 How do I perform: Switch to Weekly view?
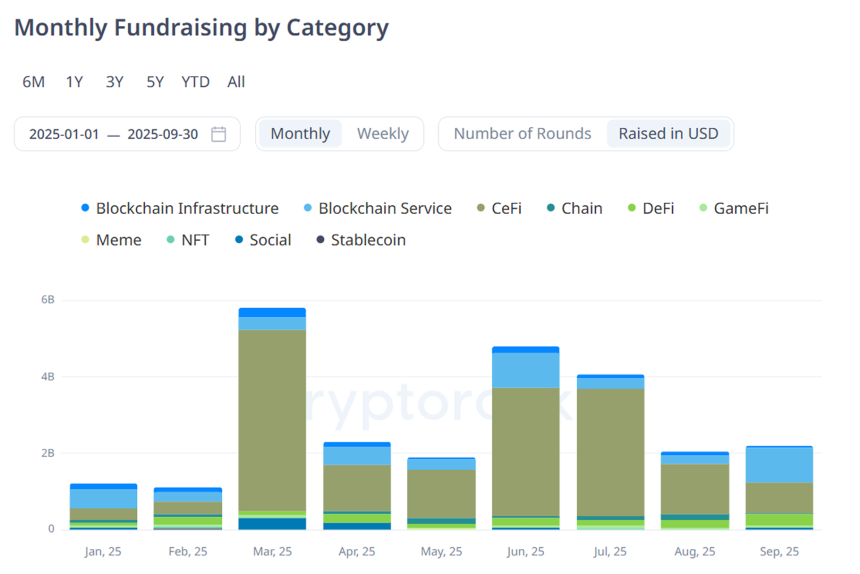pos(383,134)
